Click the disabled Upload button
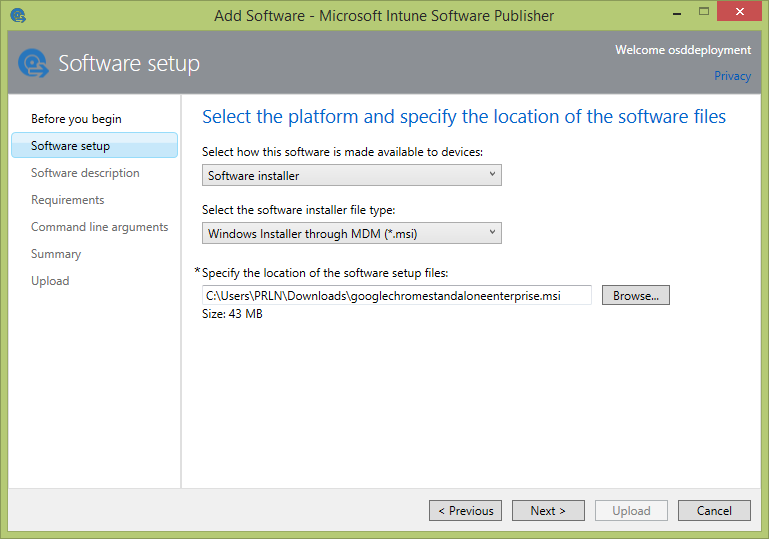 pos(631,510)
